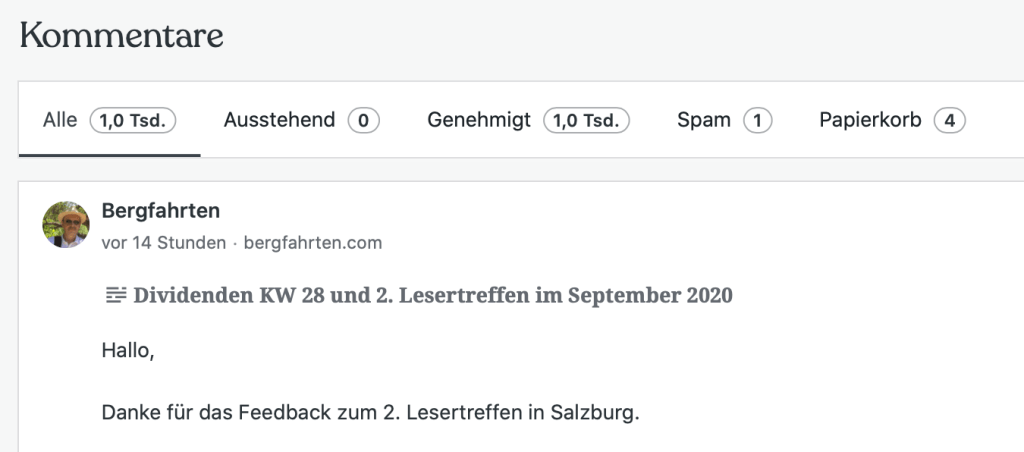Show Genehmigt comments
Viewport: 1024px width, 452px height.
tap(479, 121)
